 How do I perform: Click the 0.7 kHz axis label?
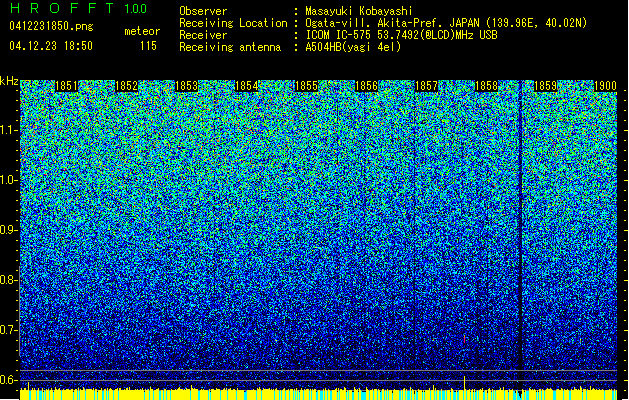8,330
